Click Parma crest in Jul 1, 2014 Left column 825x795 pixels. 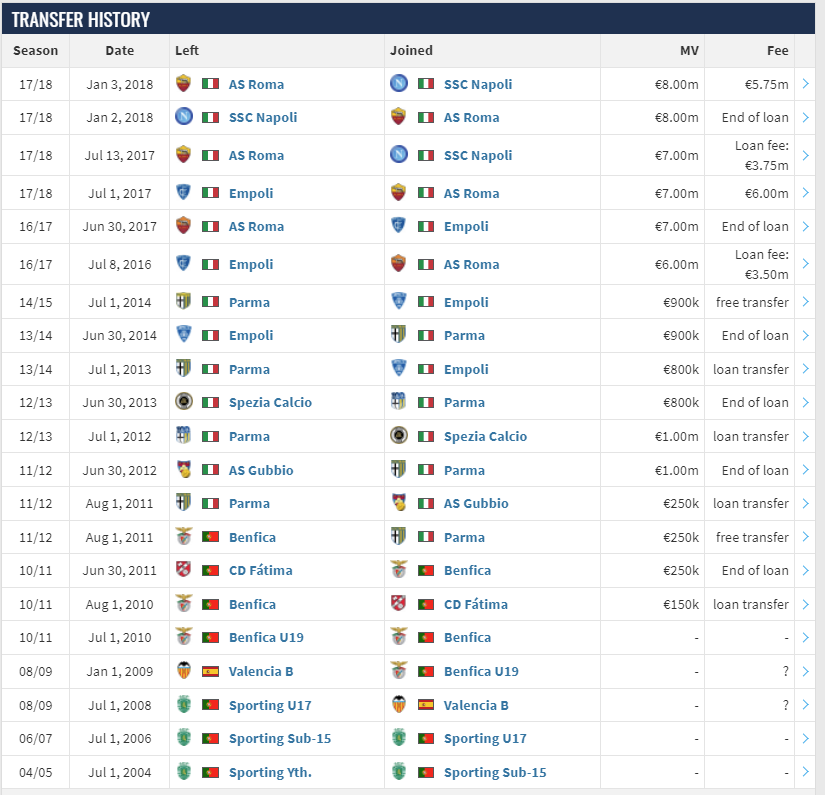(x=183, y=302)
